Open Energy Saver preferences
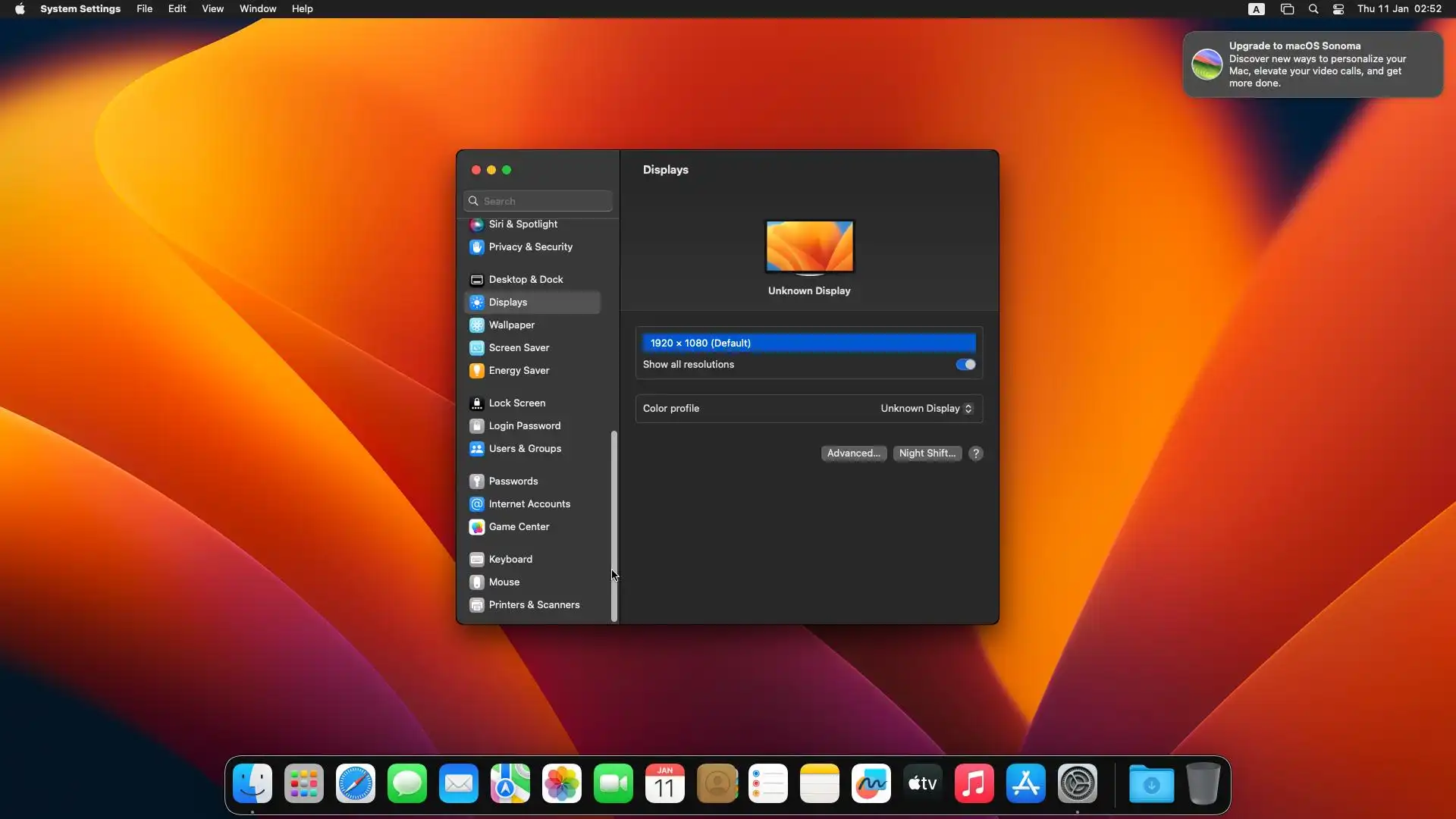The image size is (1456, 819). 519,370
